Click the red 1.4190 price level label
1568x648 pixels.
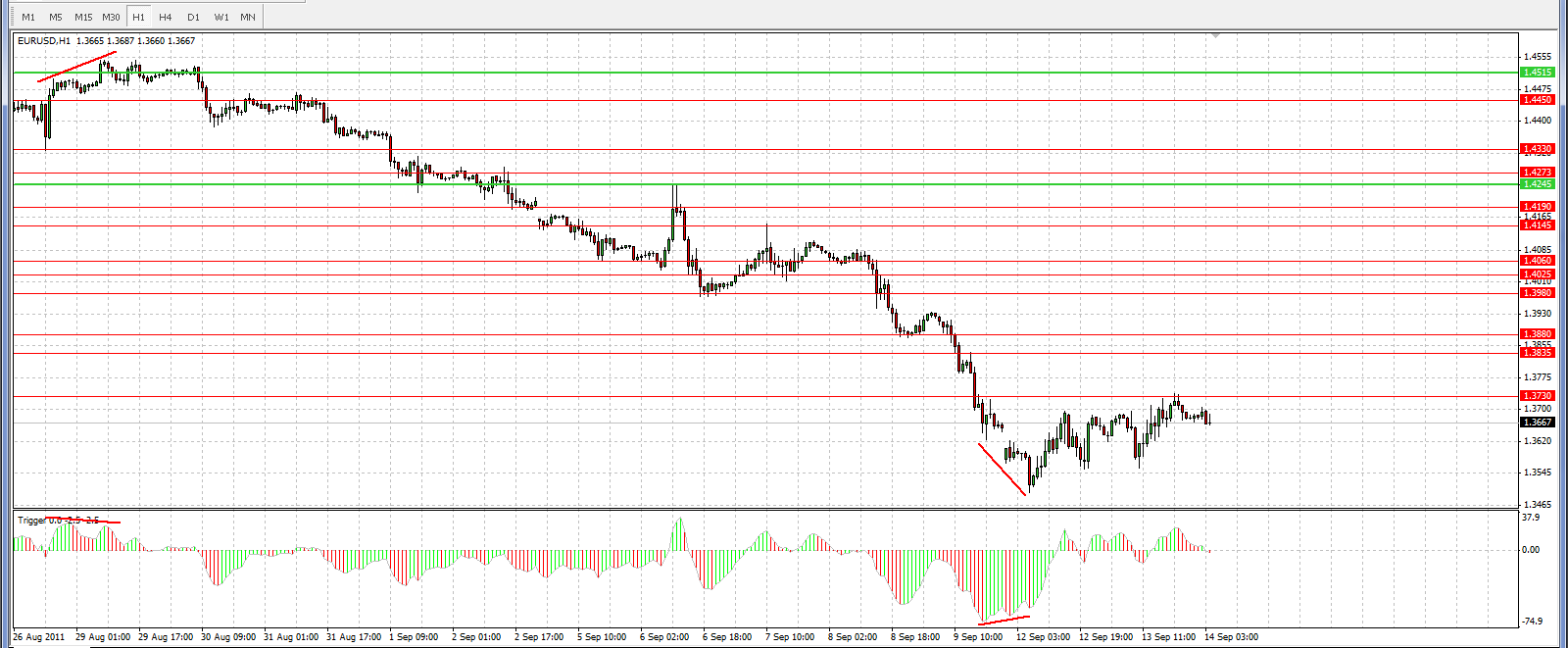(1537, 207)
